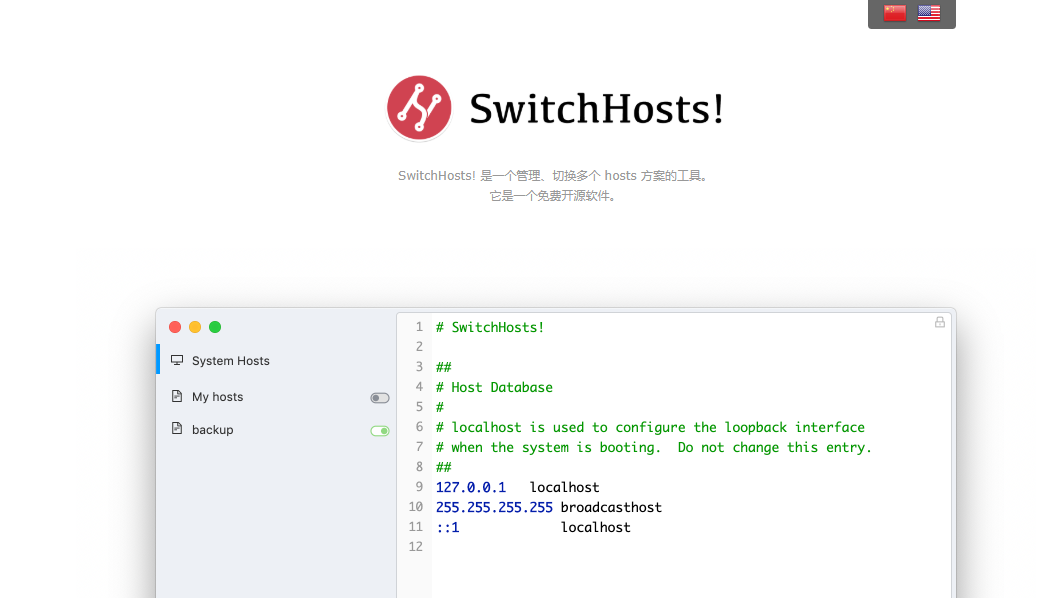Click the 255.255.255.255 IP address
The image size is (1058, 598).
coord(494,508)
